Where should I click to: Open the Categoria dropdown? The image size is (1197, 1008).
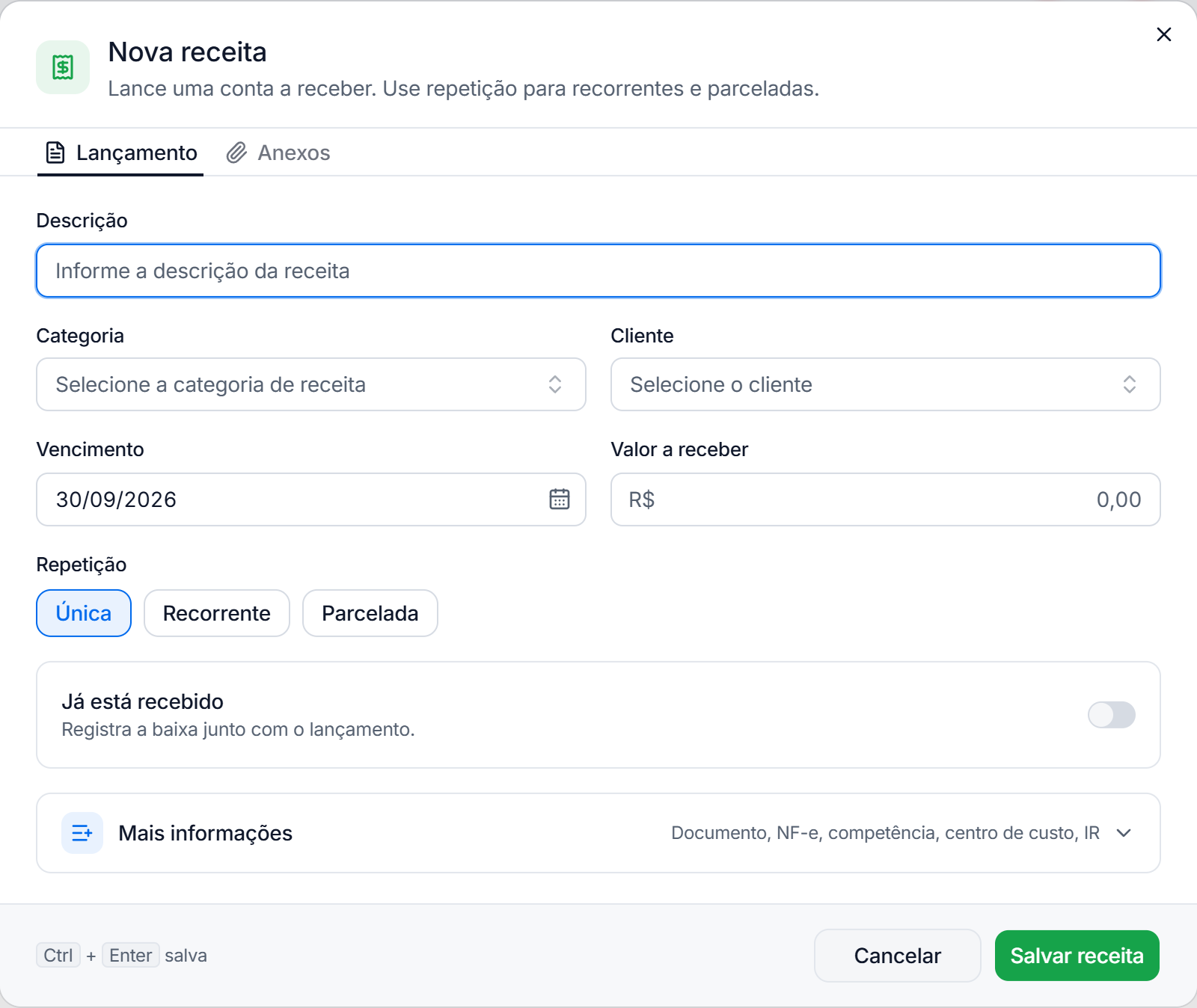tap(311, 384)
